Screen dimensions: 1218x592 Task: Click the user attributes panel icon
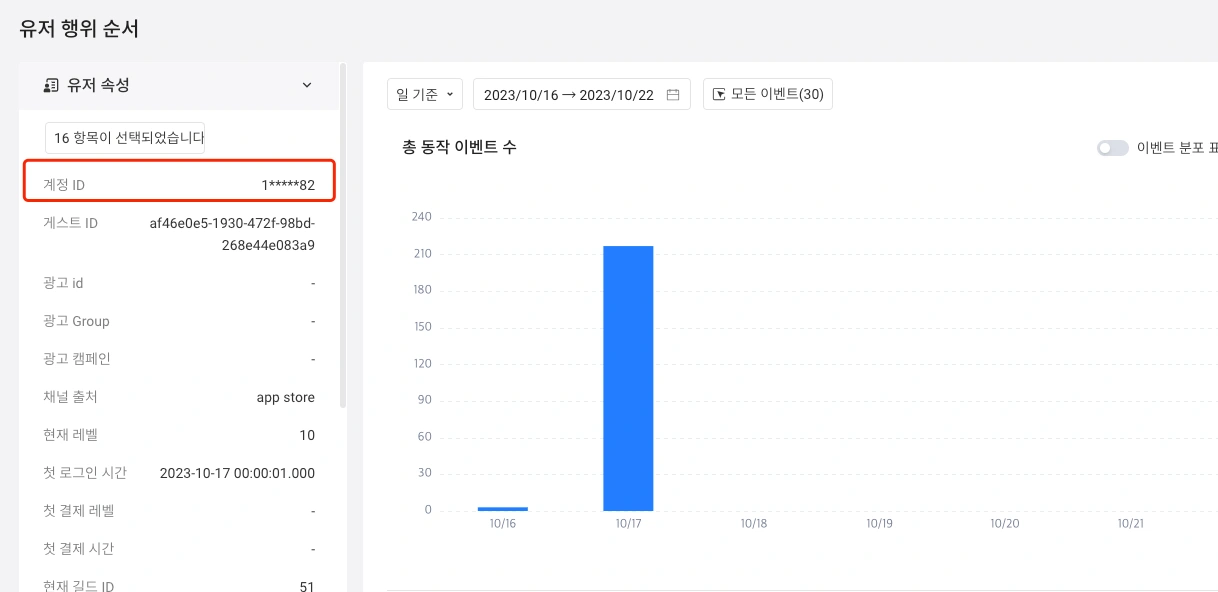(52, 86)
